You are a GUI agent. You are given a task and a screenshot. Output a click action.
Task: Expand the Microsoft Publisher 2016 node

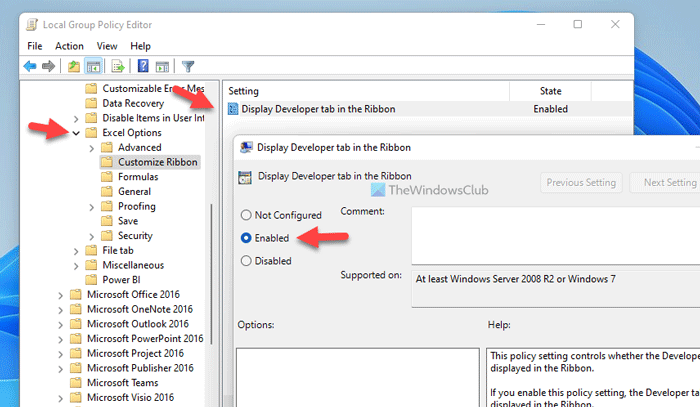click(x=60, y=369)
